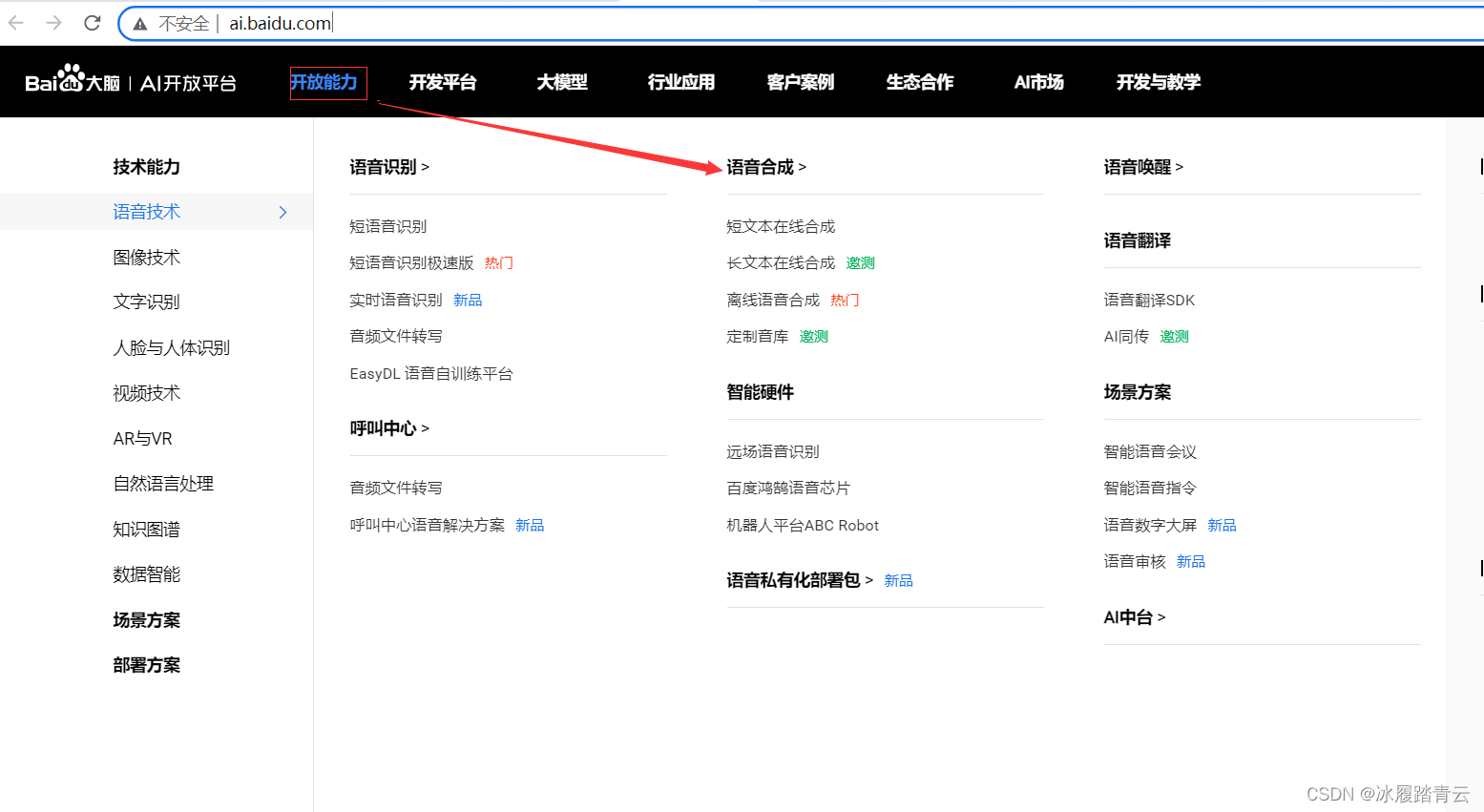This screenshot has width=1484, height=812.
Task: Click the 不安全 security warning icon
Action: [139, 22]
